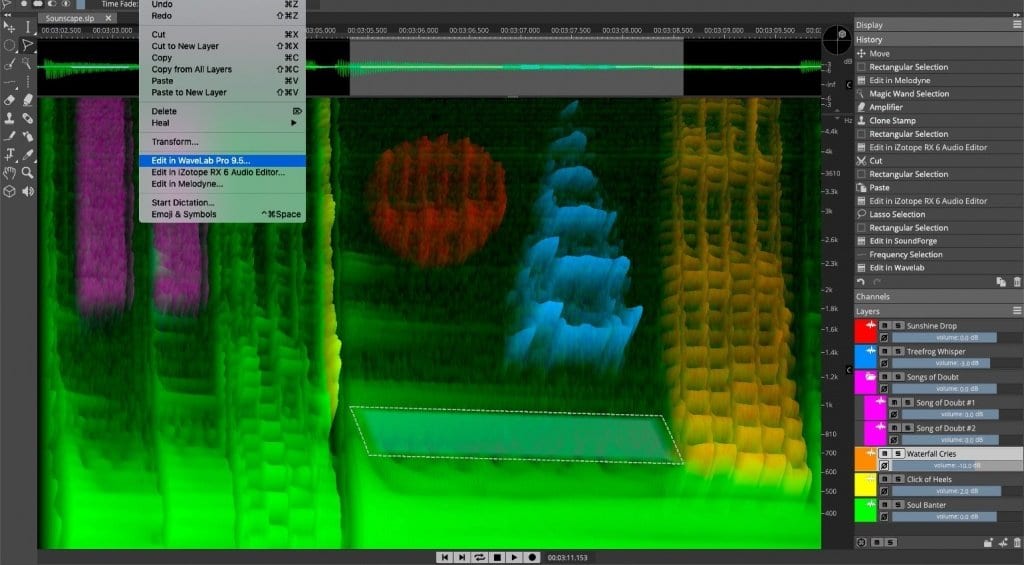Select the Brush Selection tool
Screen dimensions: 1024x565
[x=9, y=64]
